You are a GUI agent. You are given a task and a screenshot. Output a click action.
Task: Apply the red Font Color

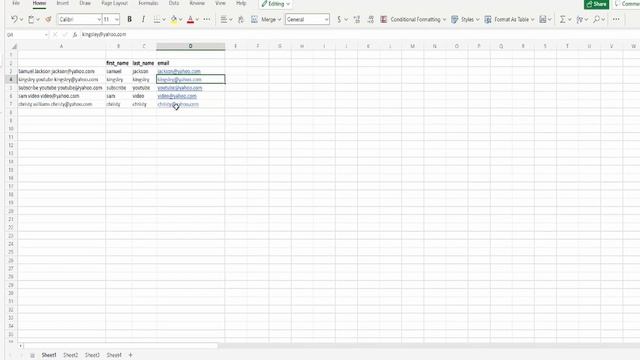pos(190,19)
